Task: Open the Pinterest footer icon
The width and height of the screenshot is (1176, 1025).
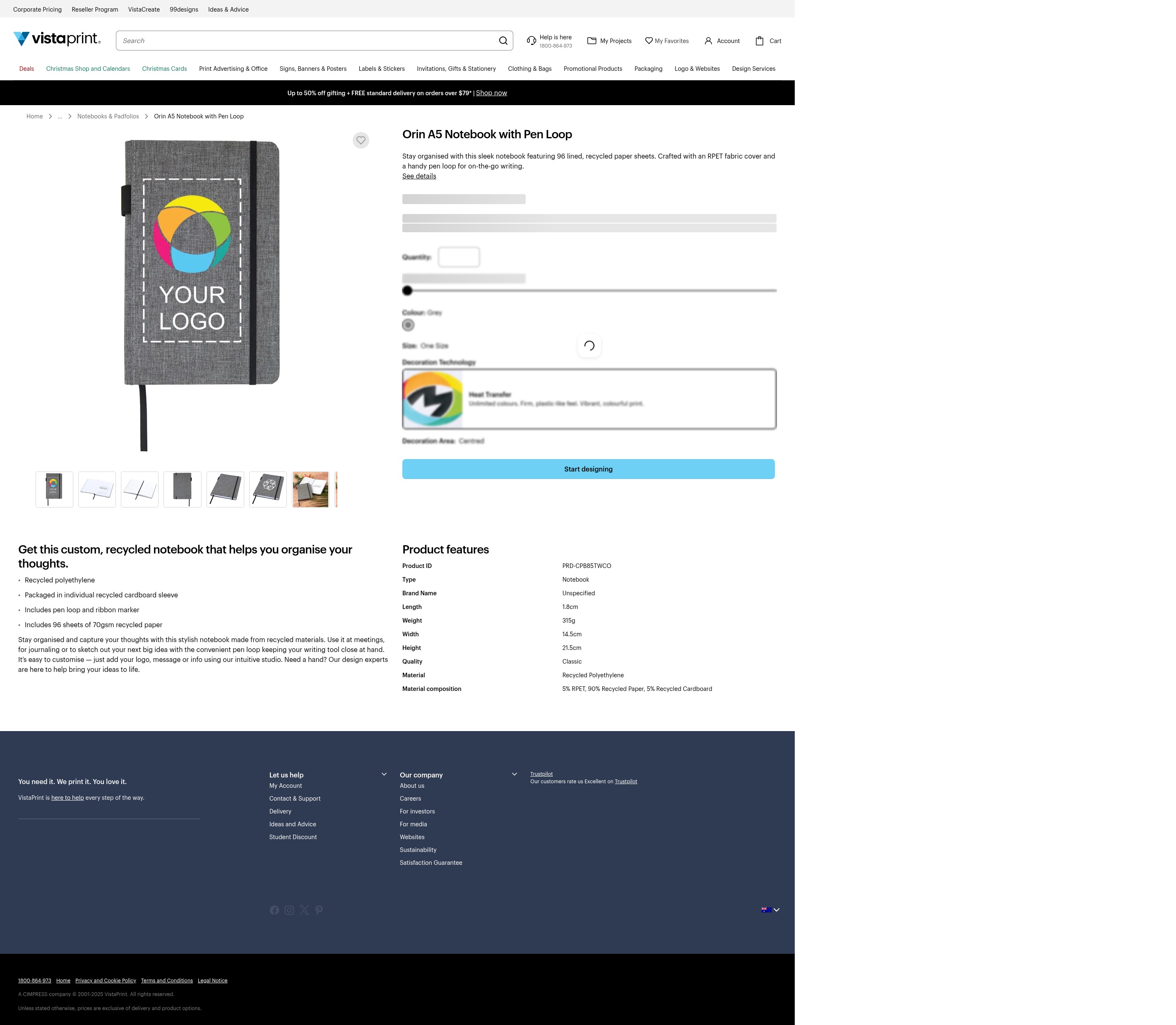Action: coord(319,910)
